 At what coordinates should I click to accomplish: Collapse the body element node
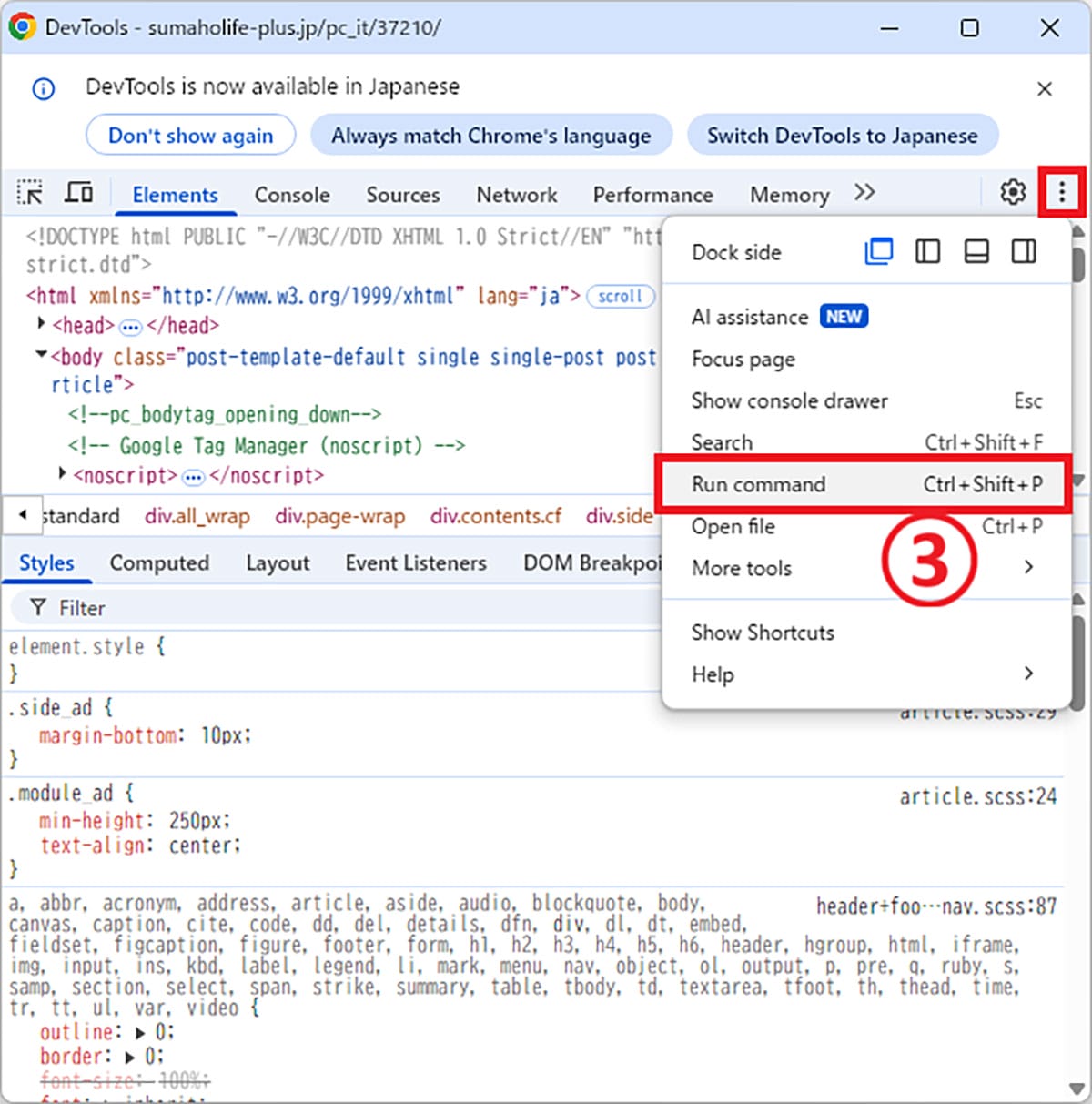[41, 355]
